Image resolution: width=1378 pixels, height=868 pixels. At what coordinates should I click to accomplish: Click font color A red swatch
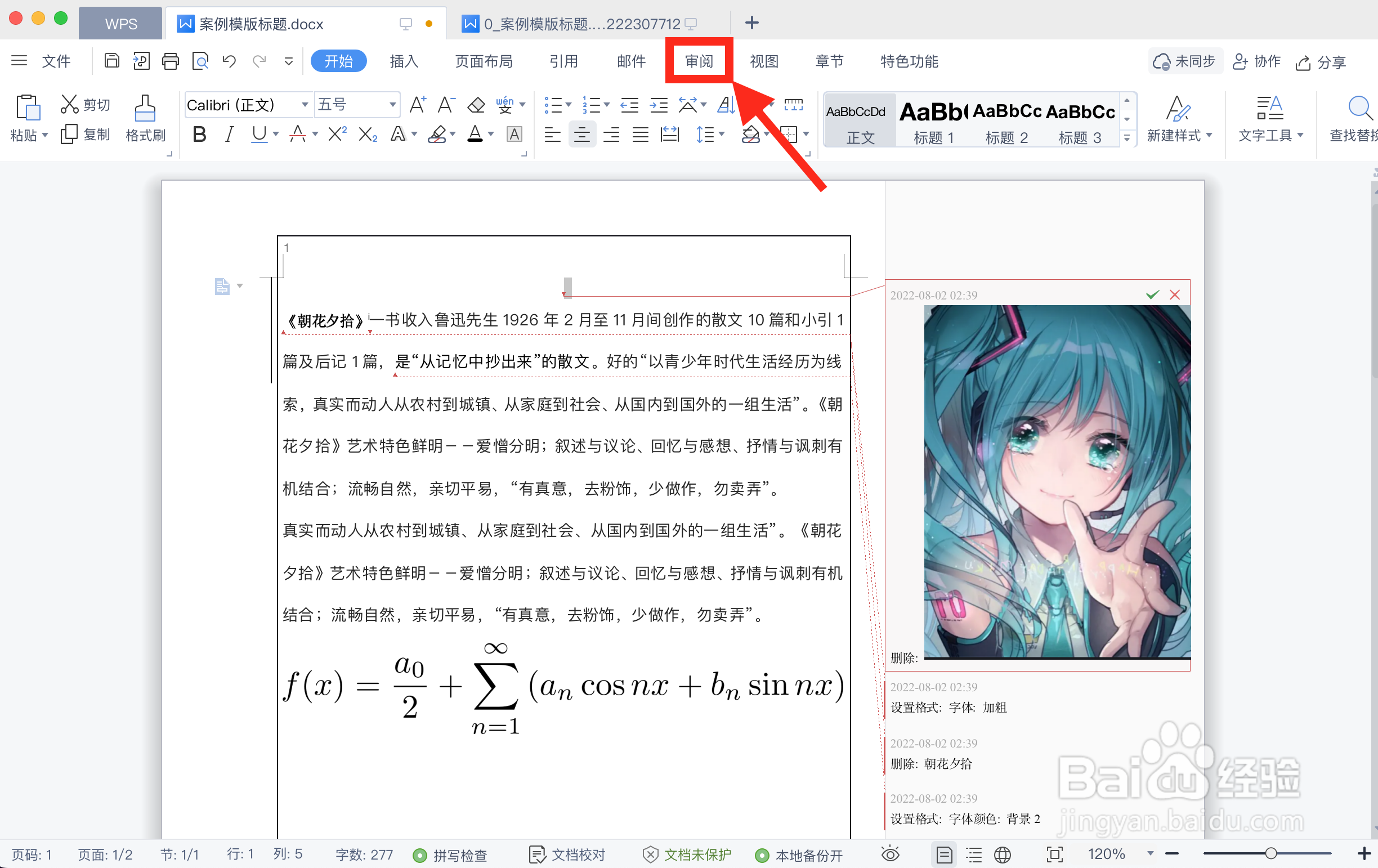click(x=298, y=135)
